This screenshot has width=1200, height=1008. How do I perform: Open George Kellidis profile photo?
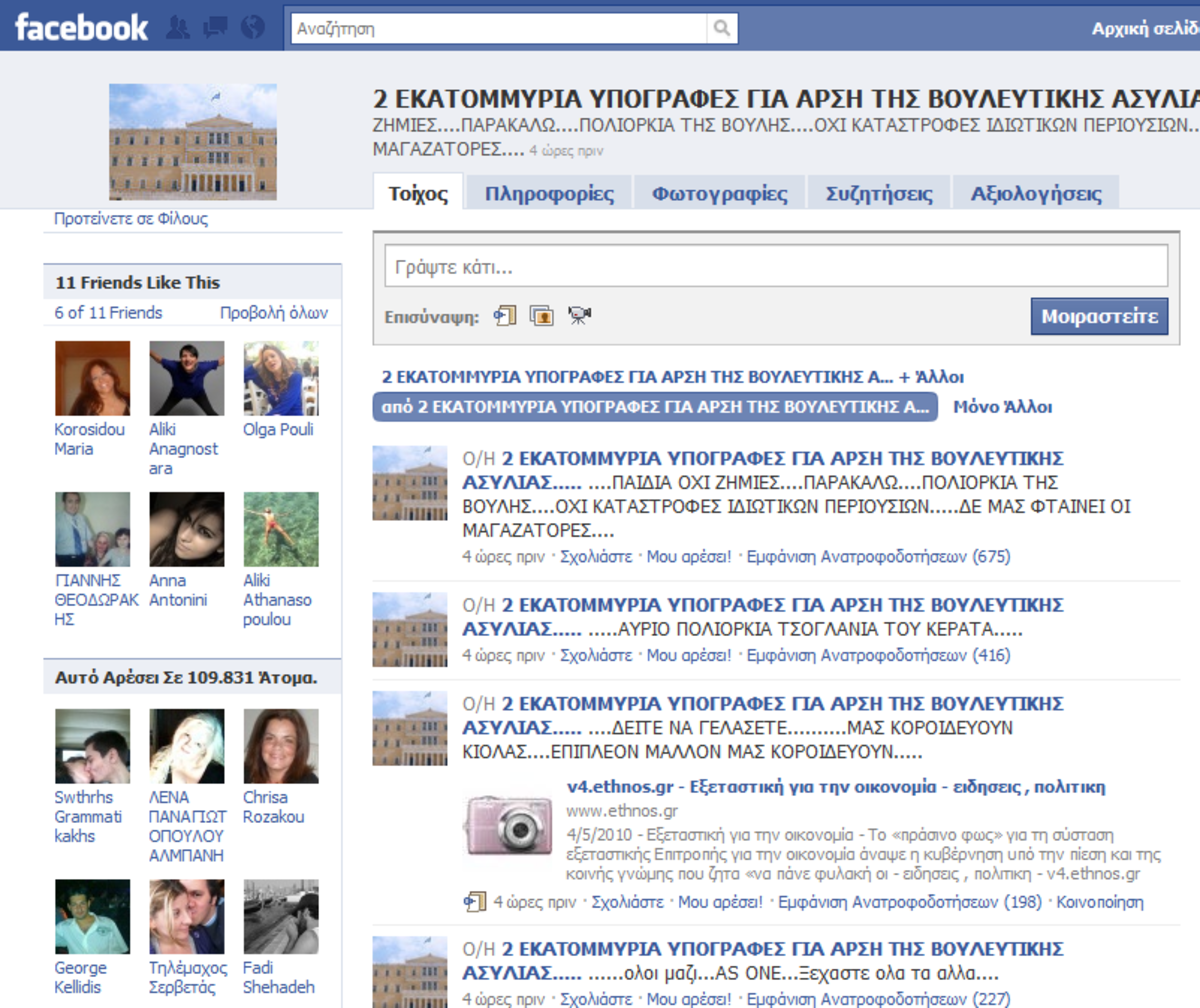point(92,916)
